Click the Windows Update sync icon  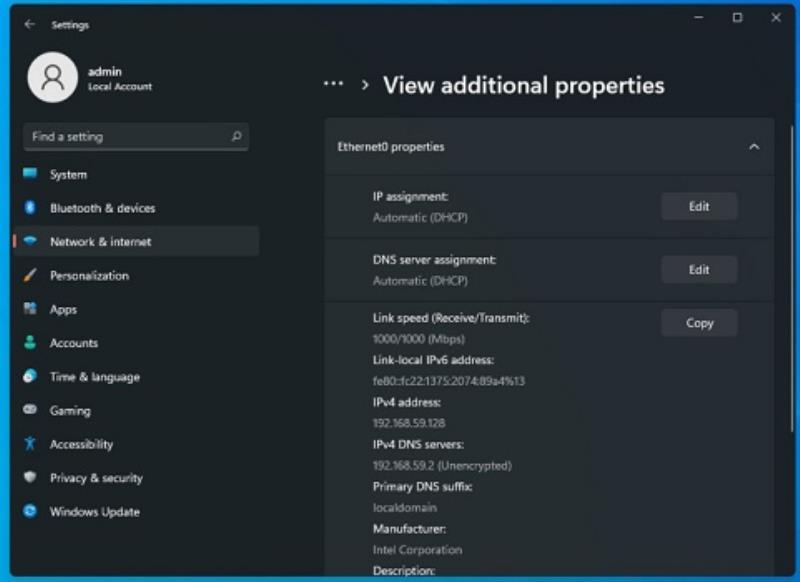[30, 511]
